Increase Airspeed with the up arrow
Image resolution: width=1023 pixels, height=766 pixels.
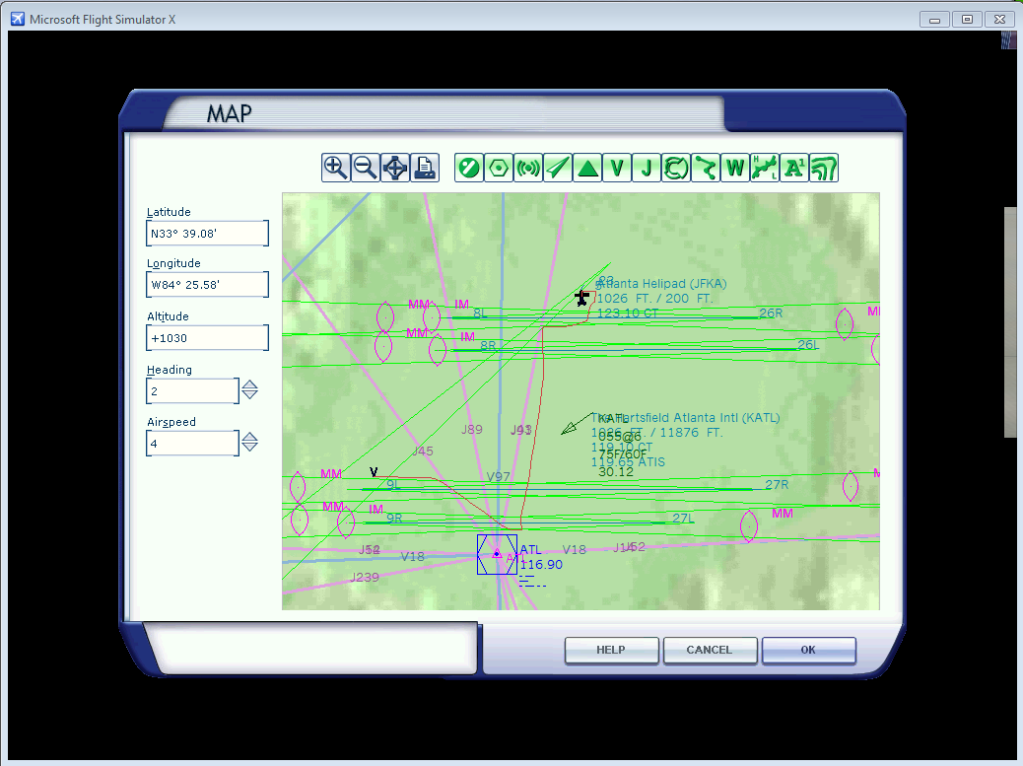250,437
